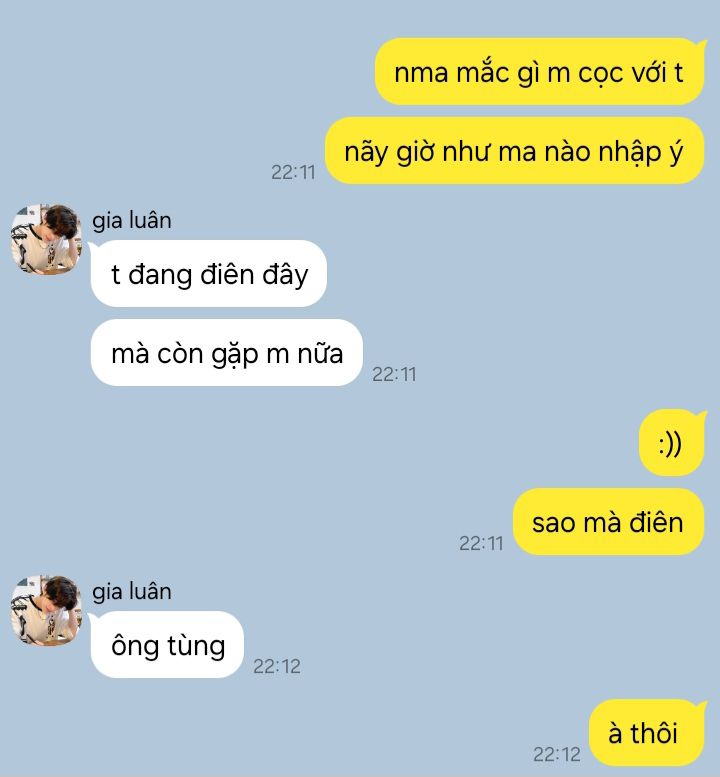Tap the 22:11 timestamp beside 'sao mà điên'
This screenshot has height=777, width=720.
(x=481, y=544)
